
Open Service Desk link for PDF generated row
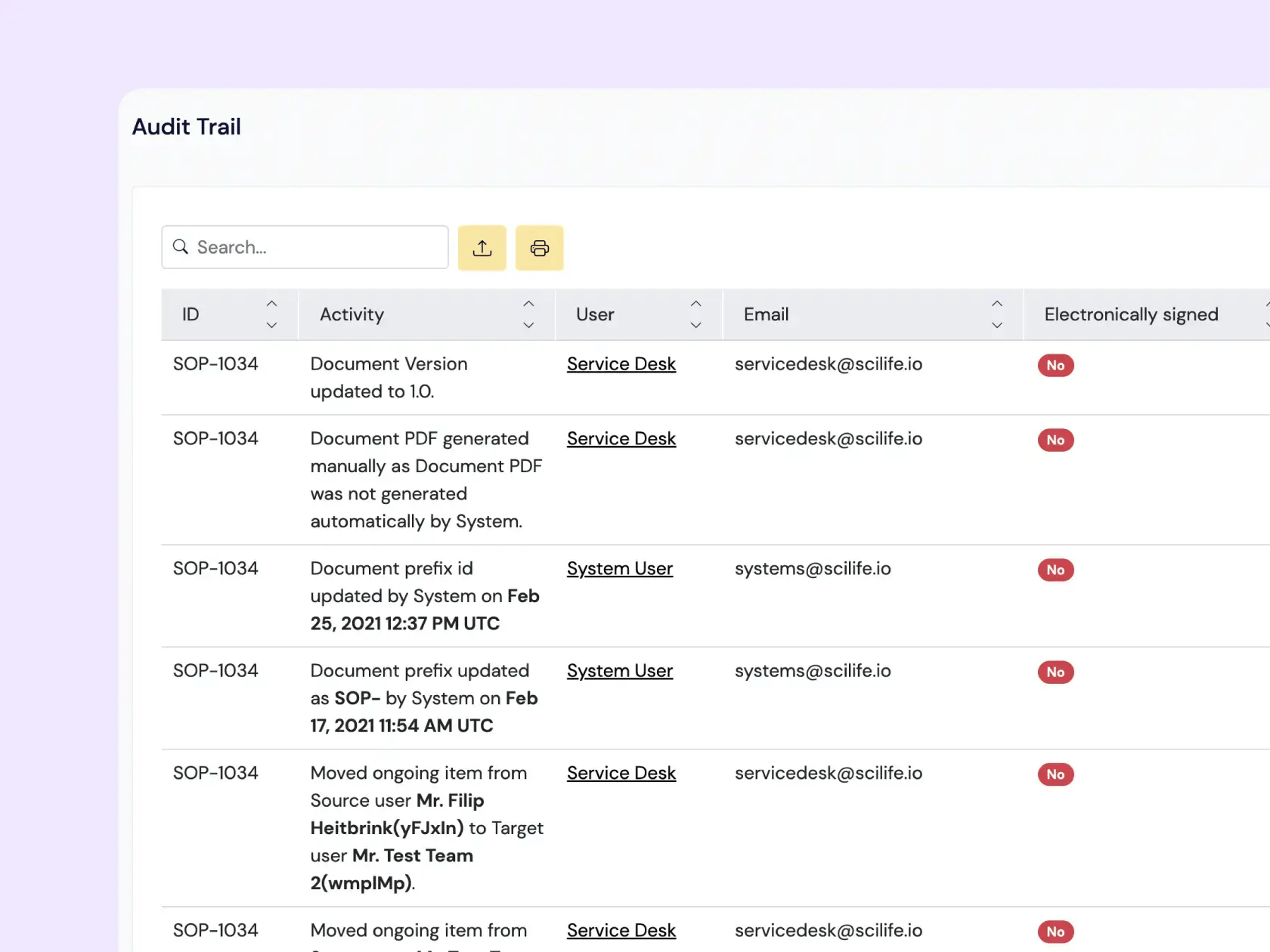(621, 439)
